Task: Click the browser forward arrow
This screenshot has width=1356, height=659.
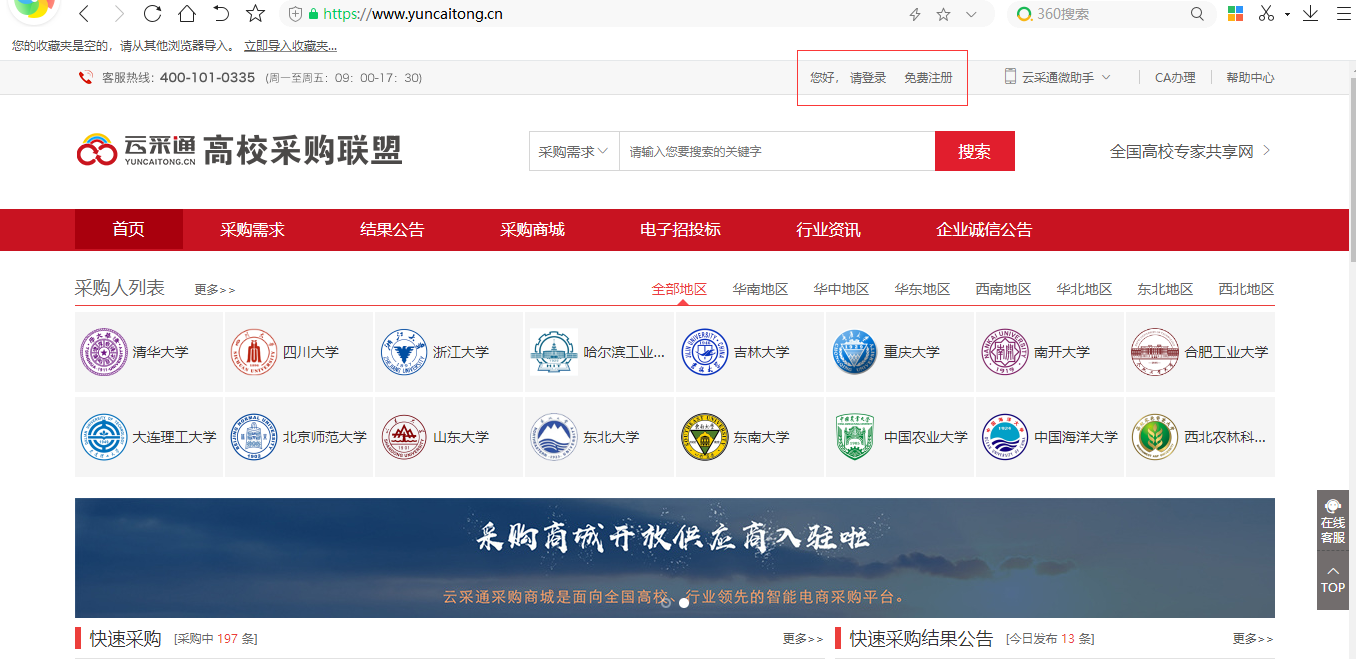Action: click(x=119, y=14)
